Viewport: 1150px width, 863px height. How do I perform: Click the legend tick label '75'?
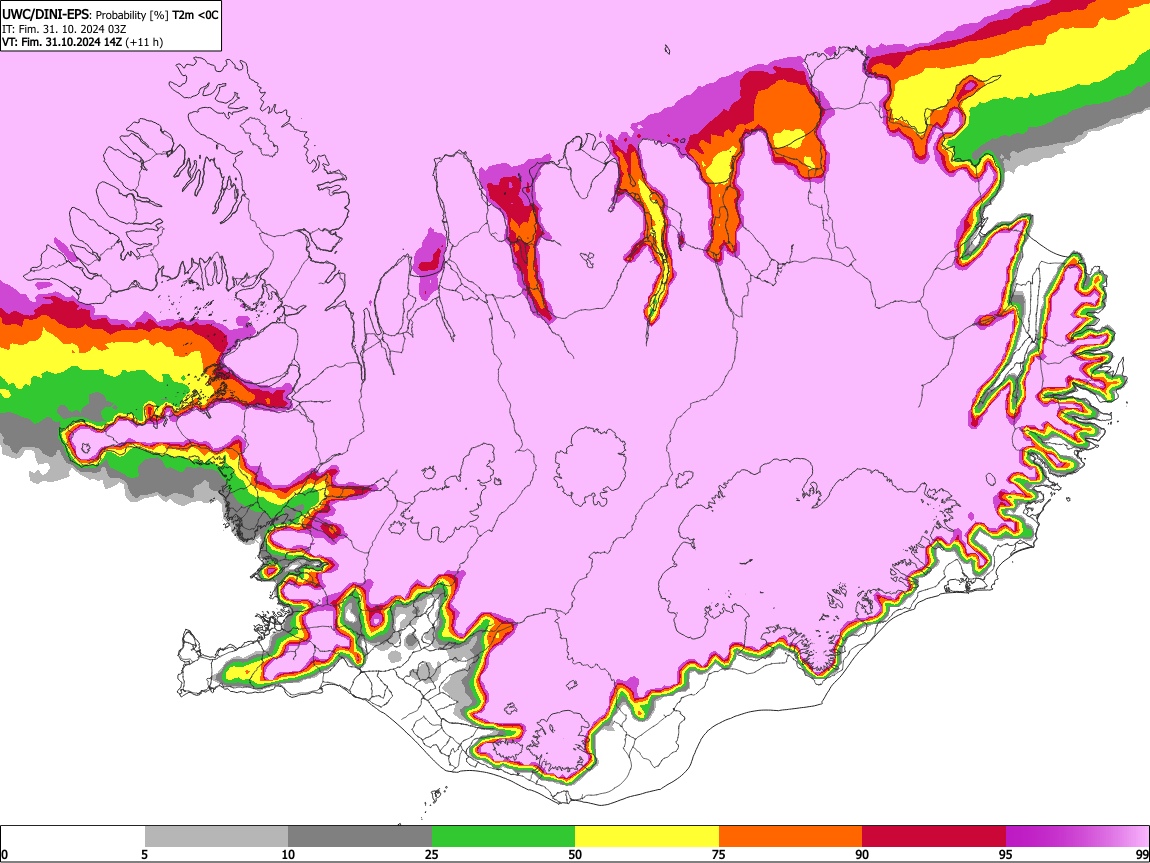tap(719, 854)
